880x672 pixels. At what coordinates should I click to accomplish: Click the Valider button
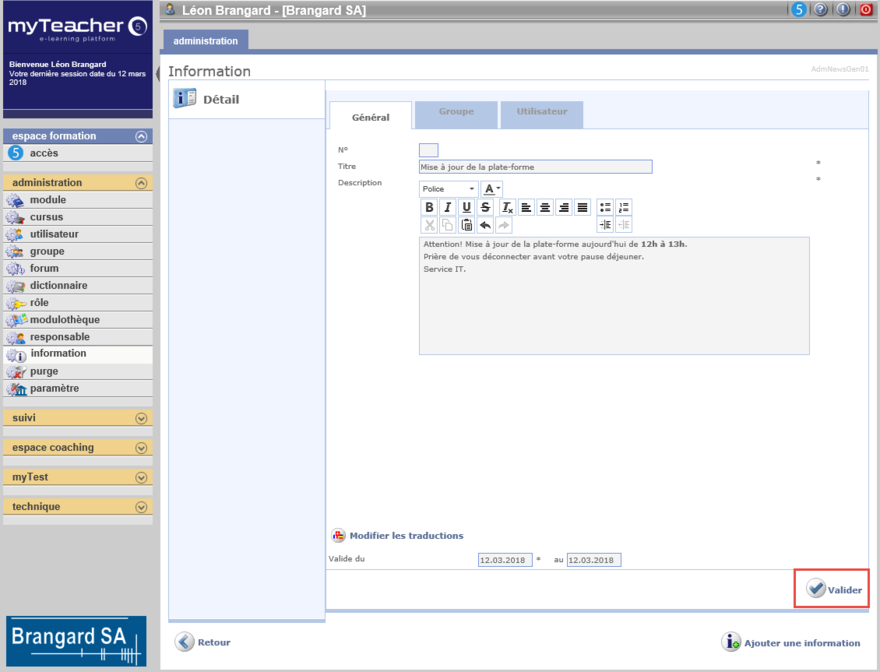pos(833,590)
